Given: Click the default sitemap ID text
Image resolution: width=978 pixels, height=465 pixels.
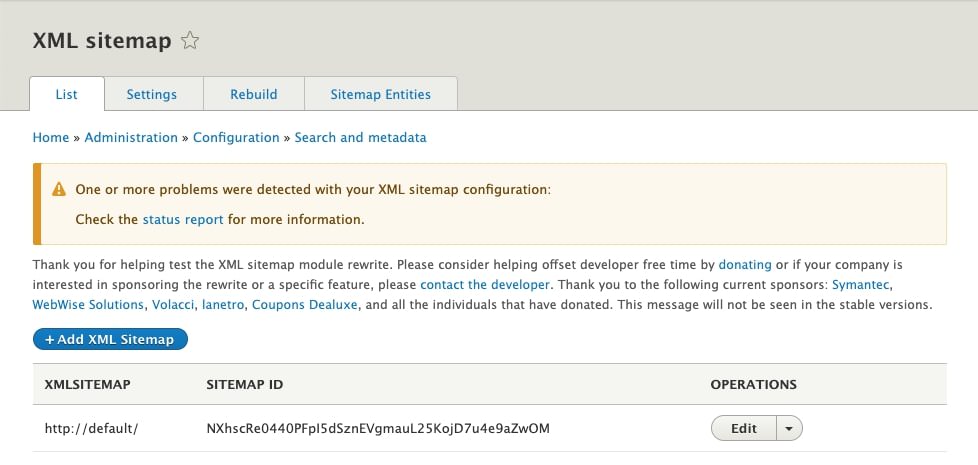Looking at the screenshot, I should tap(378, 429).
